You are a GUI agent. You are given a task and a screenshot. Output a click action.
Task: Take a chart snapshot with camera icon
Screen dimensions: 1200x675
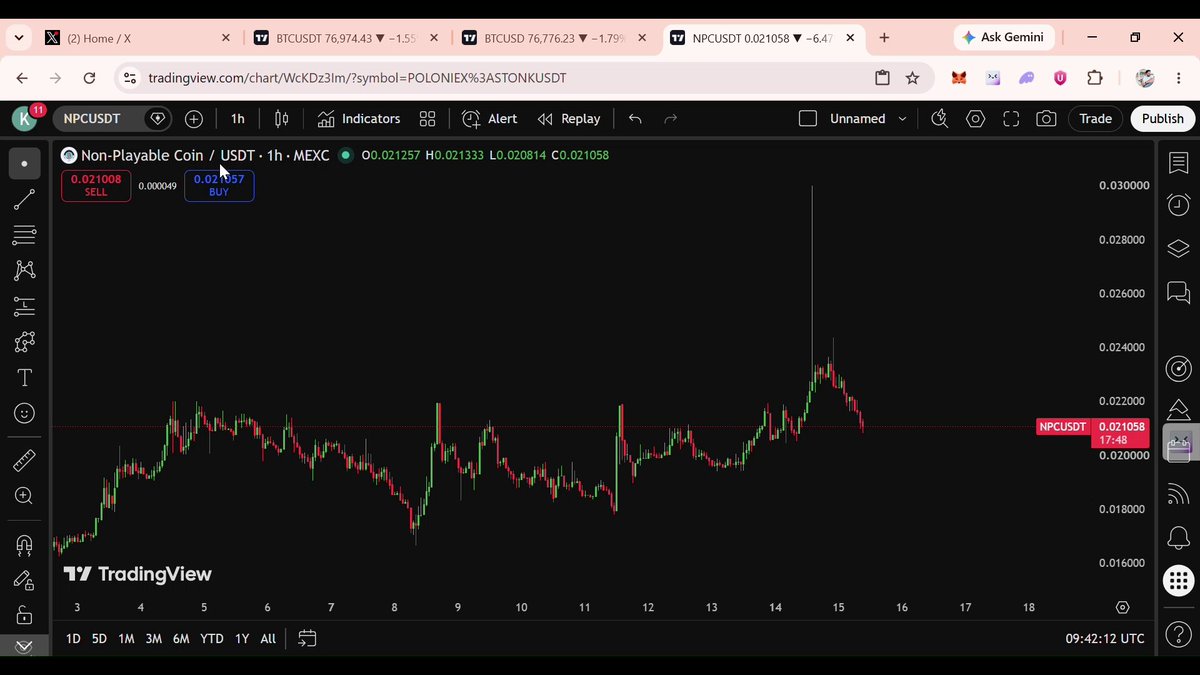point(1046,119)
